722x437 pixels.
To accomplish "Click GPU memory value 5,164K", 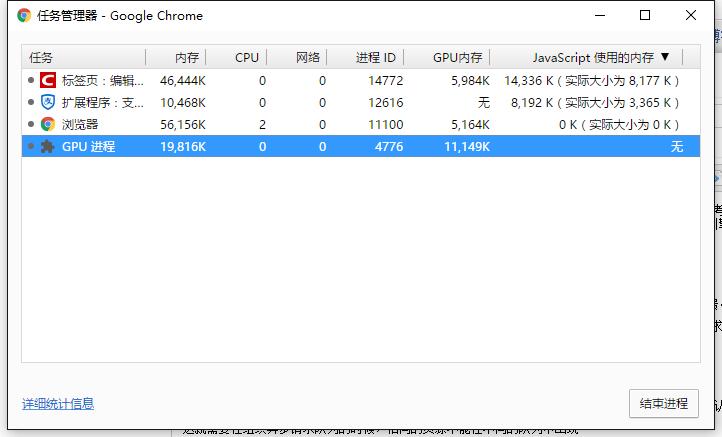I will pos(470,124).
